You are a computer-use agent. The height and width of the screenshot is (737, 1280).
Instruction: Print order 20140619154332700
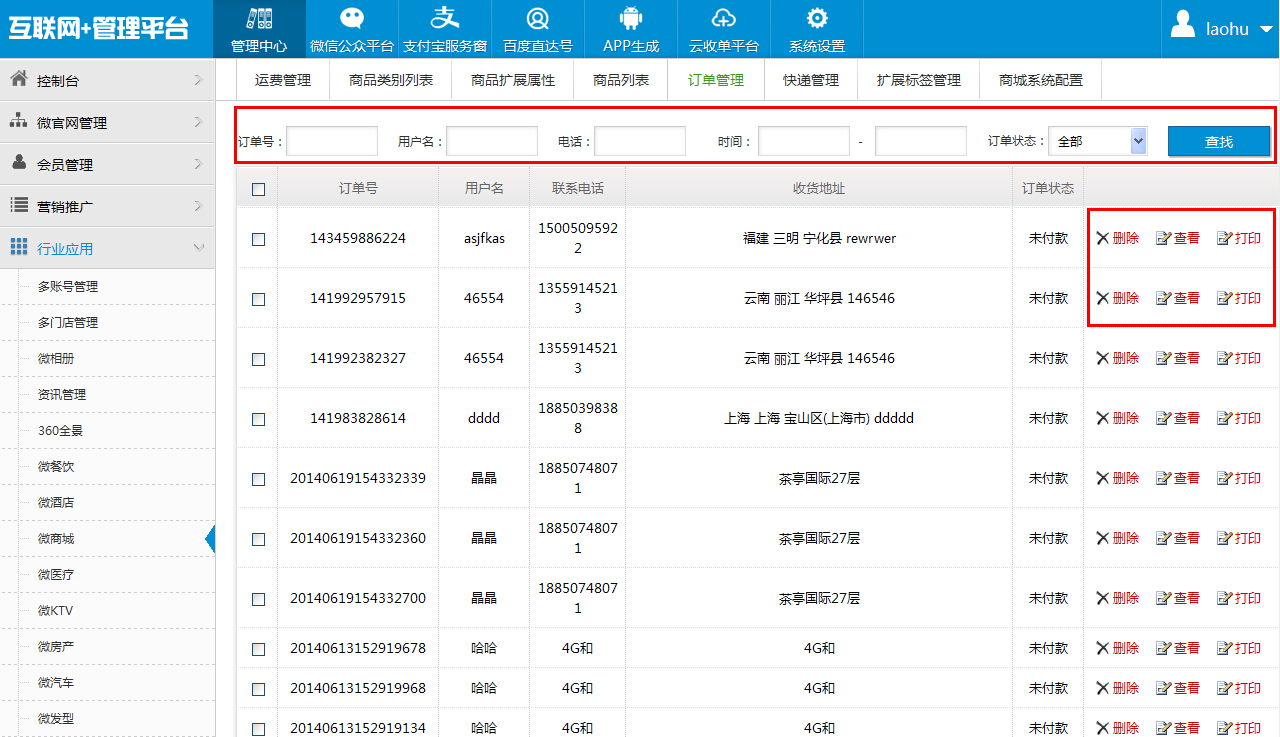tap(1239, 598)
